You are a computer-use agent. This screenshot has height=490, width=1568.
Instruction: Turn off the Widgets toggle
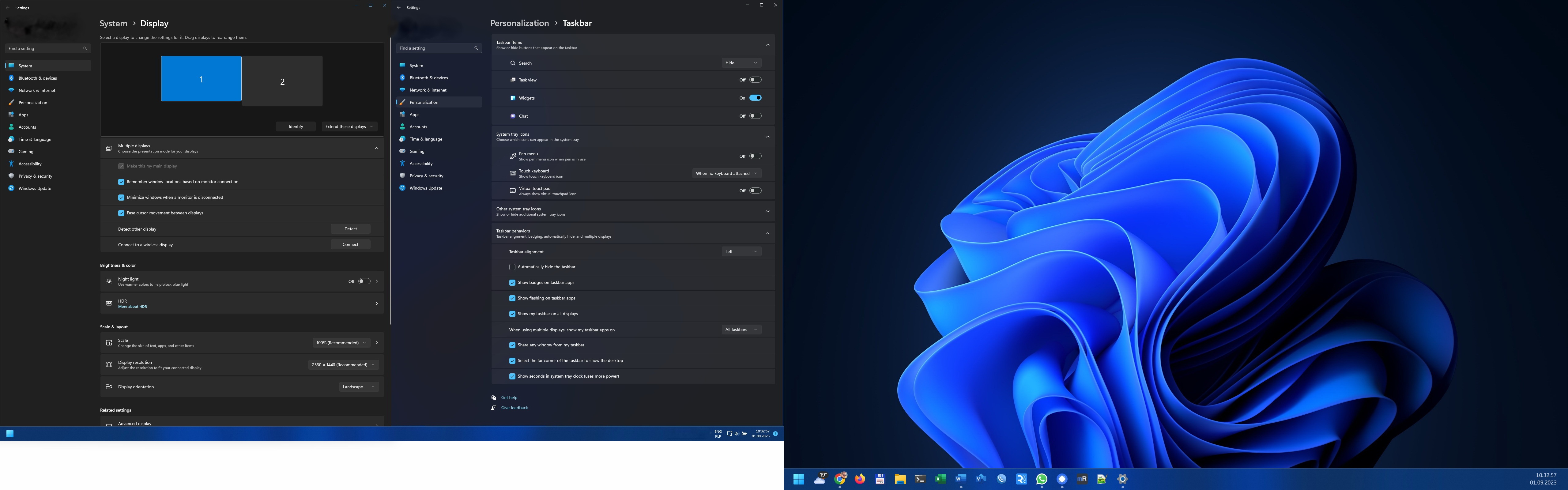pos(755,97)
